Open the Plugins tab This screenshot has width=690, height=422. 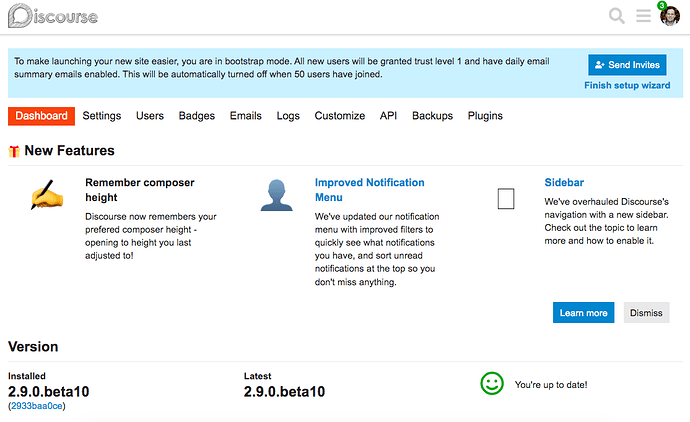point(485,116)
